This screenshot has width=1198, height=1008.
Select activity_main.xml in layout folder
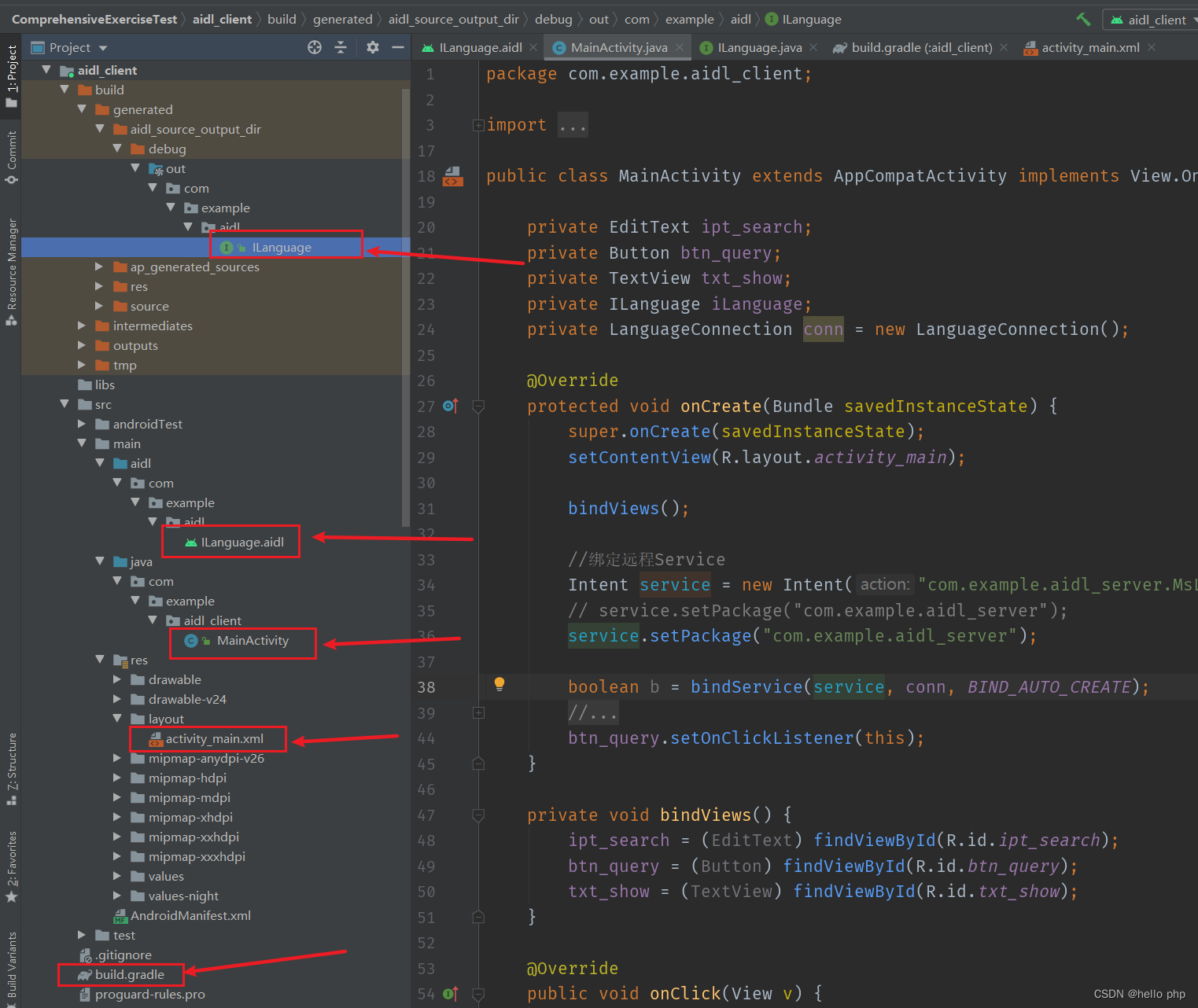pyautogui.click(x=213, y=739)
